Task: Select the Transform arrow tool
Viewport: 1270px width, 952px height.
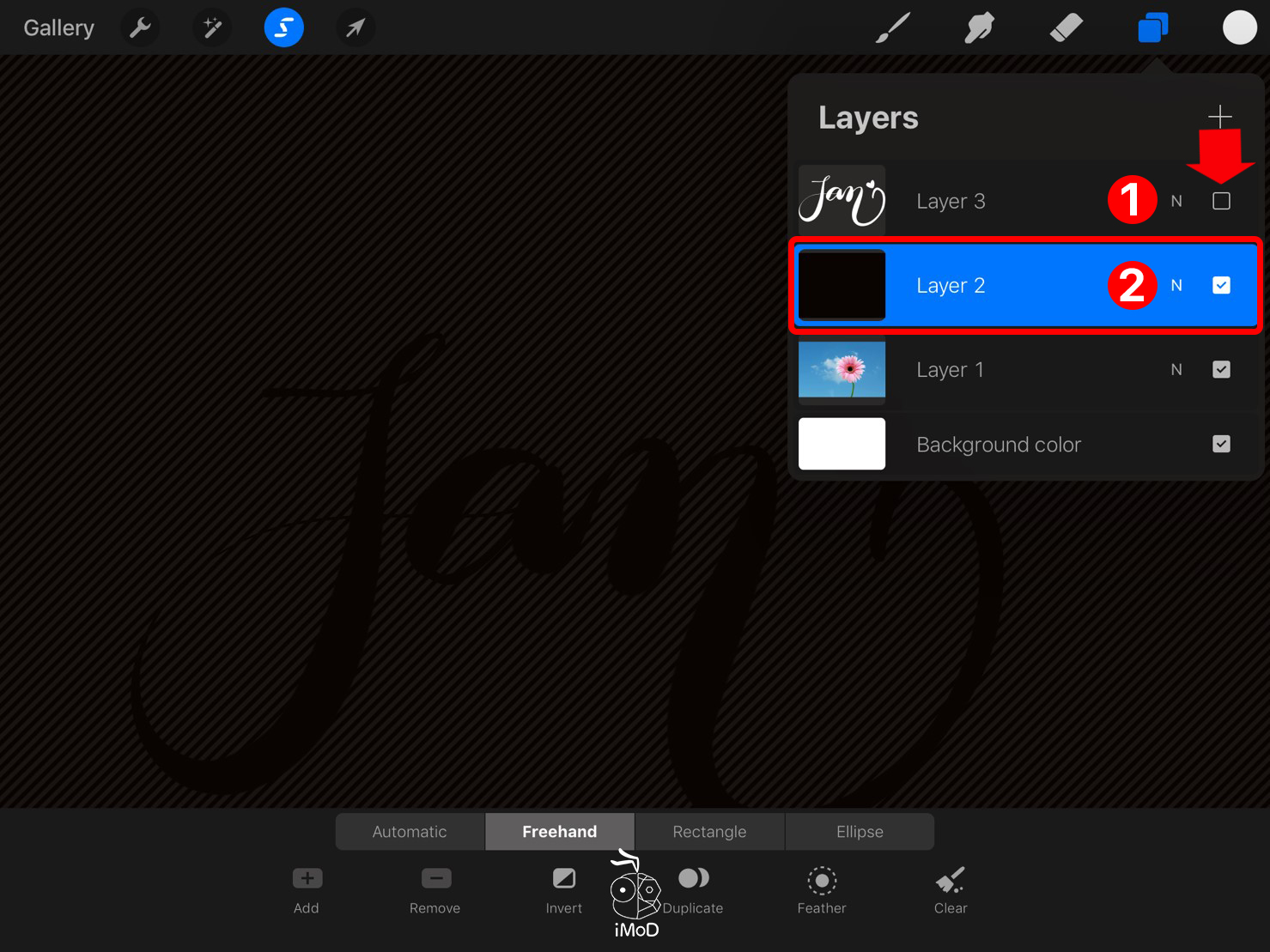Action: pyautogui.click(x=355, y=28)
